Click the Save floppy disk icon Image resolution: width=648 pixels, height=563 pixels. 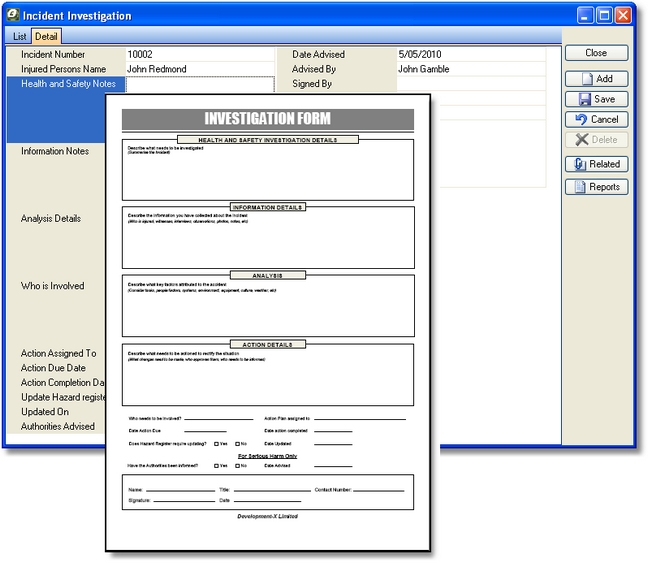click(584, 99)
